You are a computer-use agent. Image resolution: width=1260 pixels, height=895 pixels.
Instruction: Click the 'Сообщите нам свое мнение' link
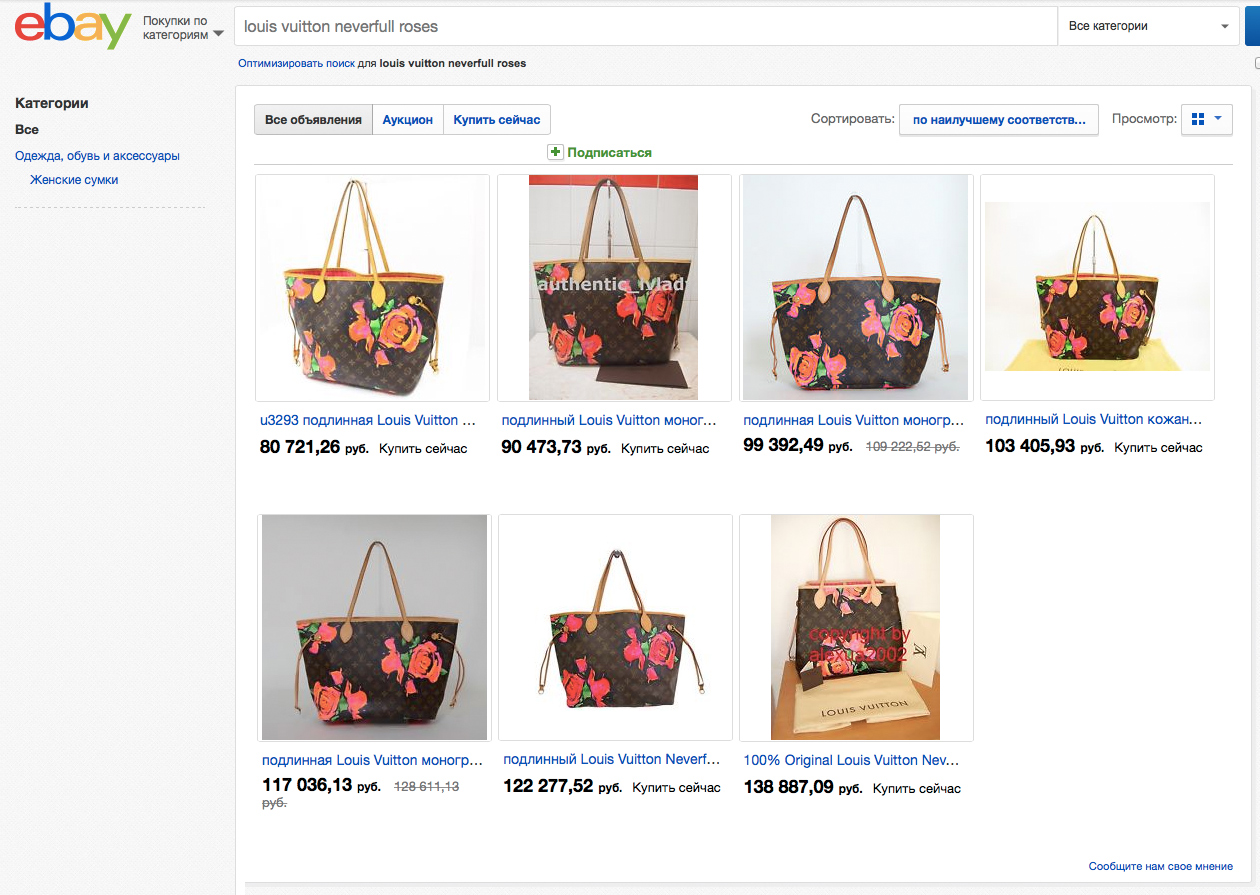click(x=1160, y=866)
